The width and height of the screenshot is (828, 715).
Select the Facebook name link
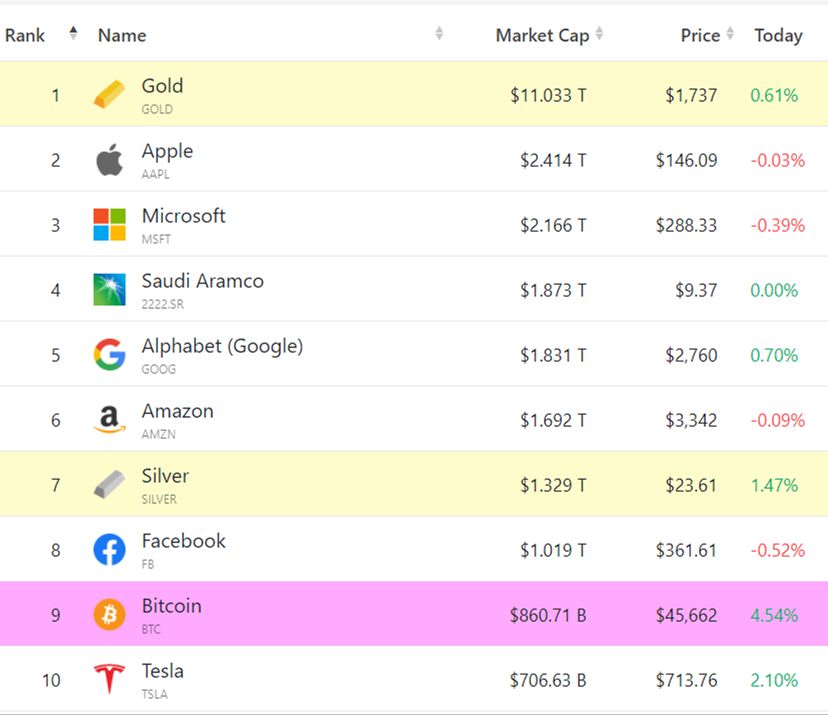click(x=184, y=541)
